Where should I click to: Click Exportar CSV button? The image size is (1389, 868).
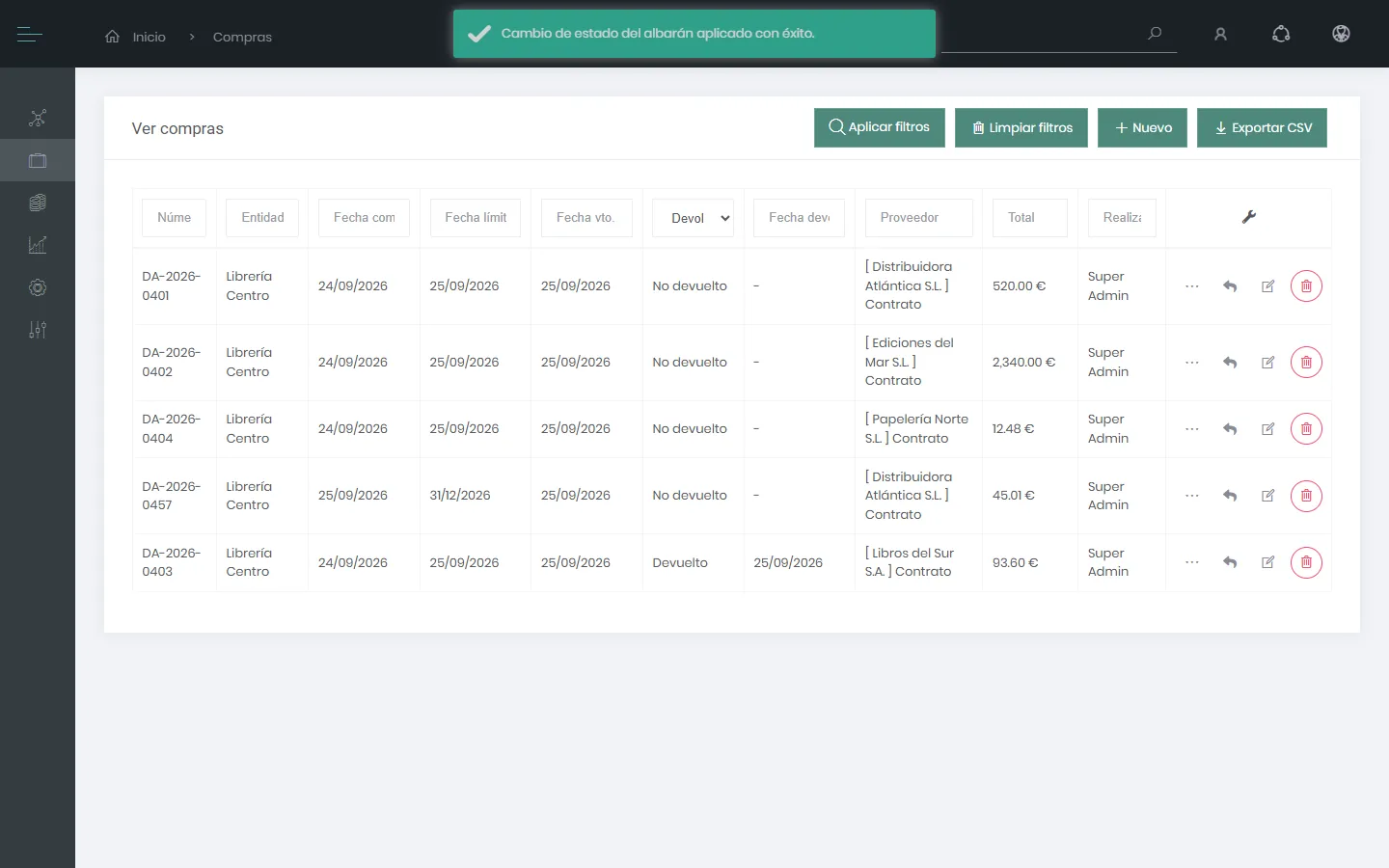[1263, 127]
